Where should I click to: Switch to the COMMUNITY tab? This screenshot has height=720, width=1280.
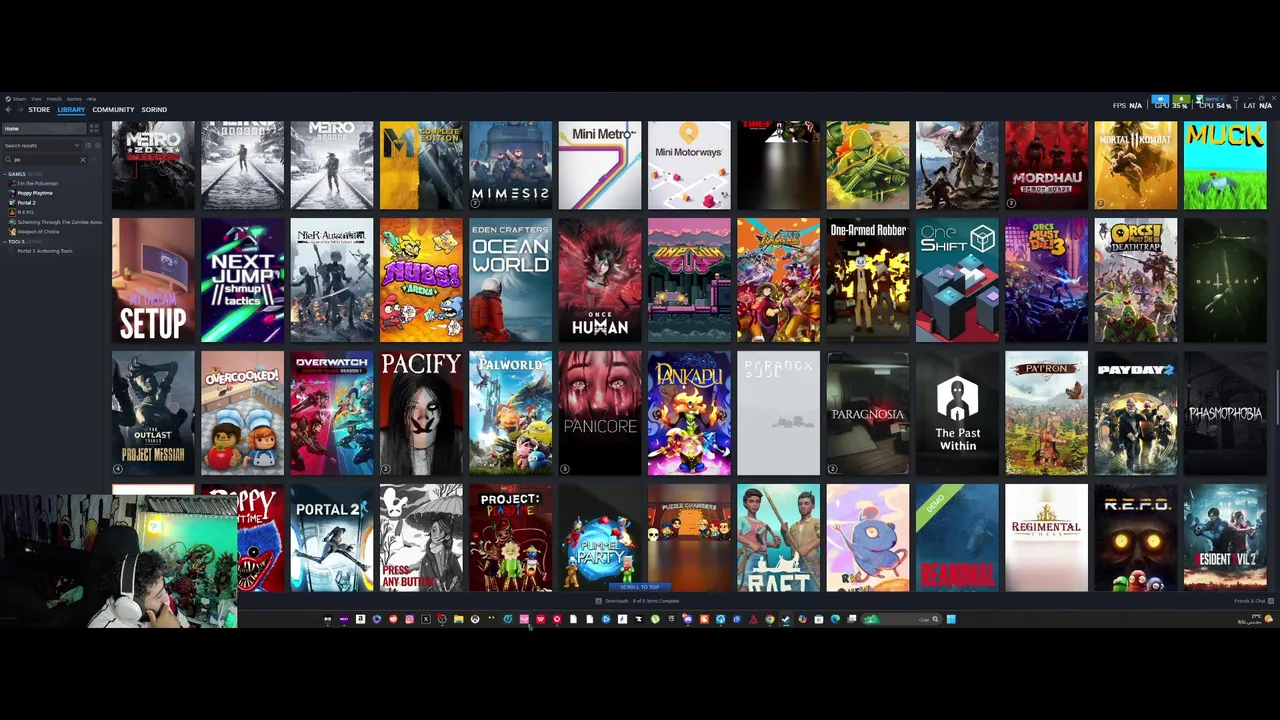click(x=113, y=109)
